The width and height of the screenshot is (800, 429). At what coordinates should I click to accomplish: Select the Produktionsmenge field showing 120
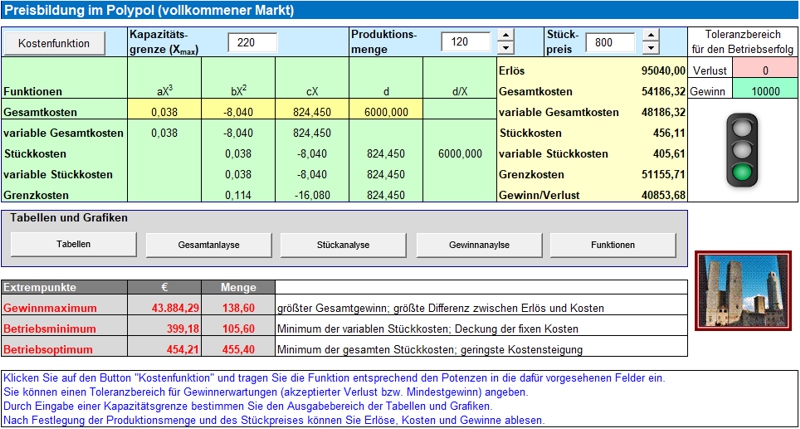coord(465,43)
